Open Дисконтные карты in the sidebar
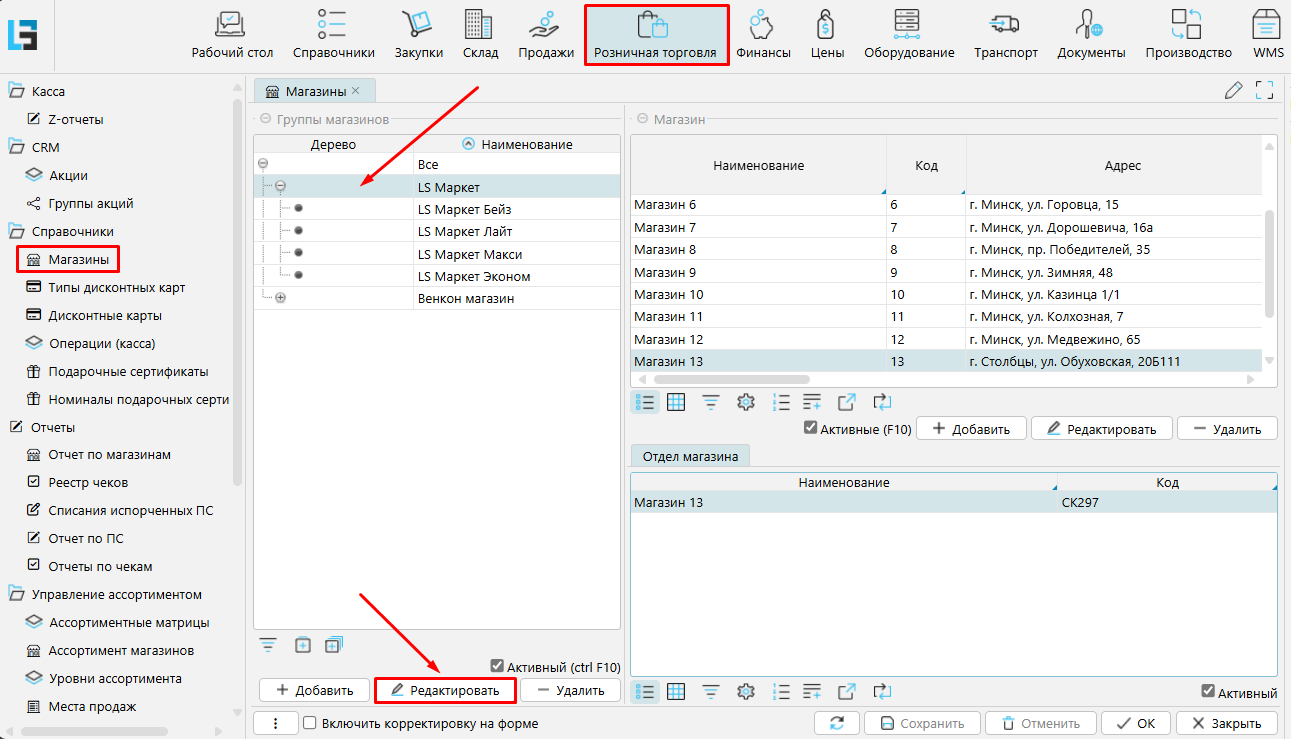The image size is (1291, 739). pyautogui.click(x=104, y=315)
